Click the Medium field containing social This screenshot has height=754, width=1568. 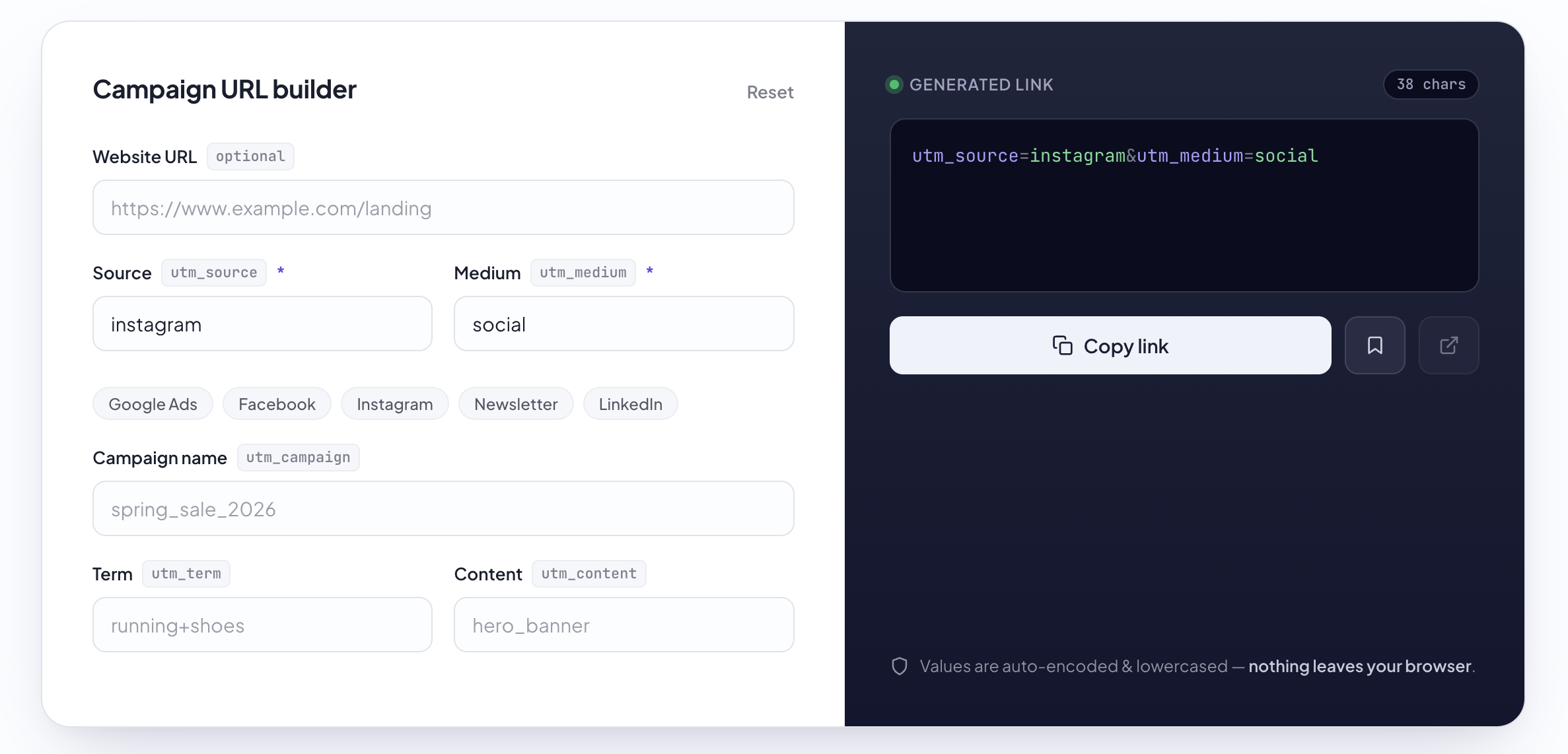coord(624,324)
